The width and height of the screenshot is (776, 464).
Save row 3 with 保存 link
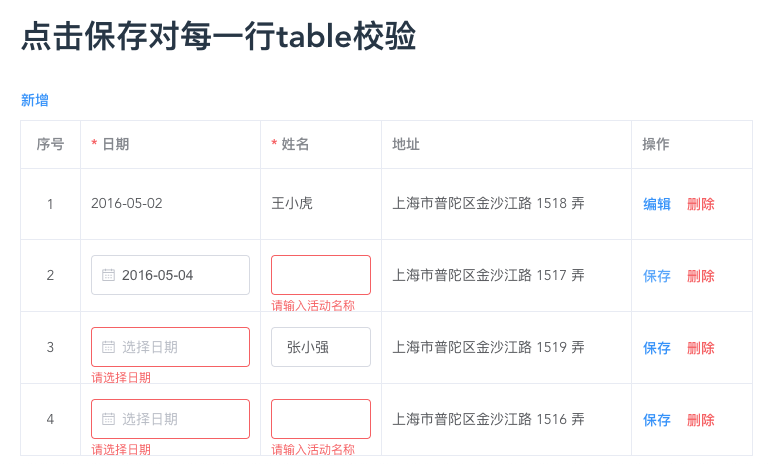pos(657,348)
